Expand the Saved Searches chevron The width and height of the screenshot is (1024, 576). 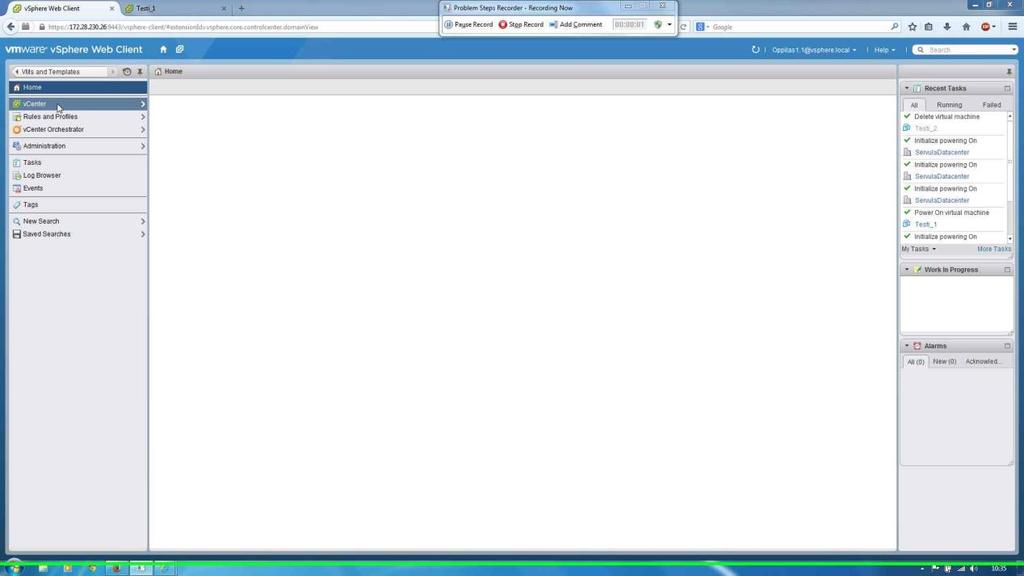coord(143,234)
